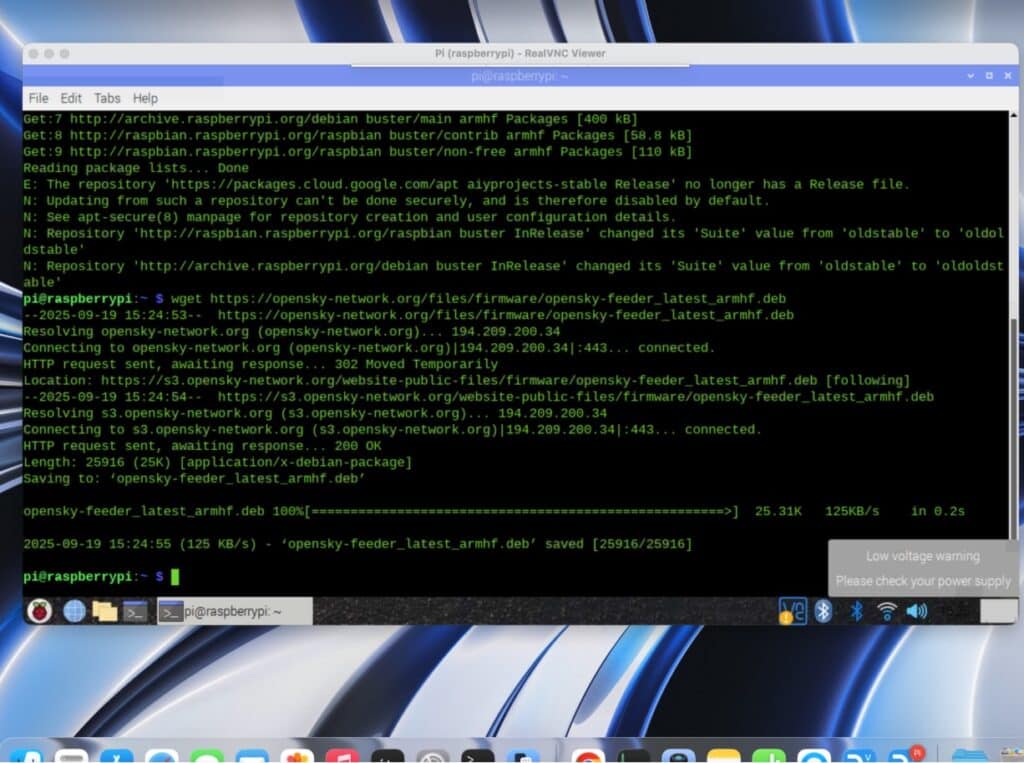Click the plain Bluetooth adapter icon in the tray
This screenshot has width=1024, height=763.
pos(857,610)
